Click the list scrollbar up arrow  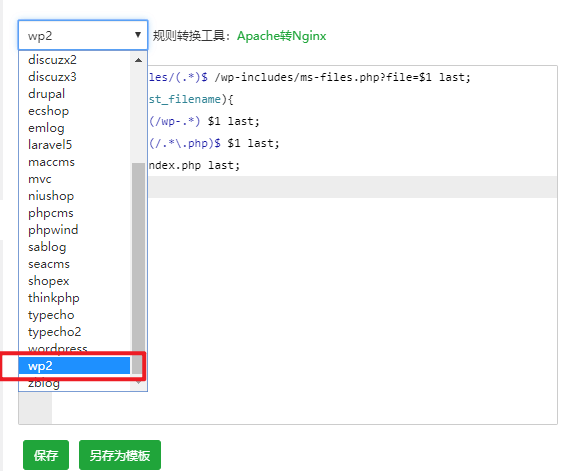139,60
